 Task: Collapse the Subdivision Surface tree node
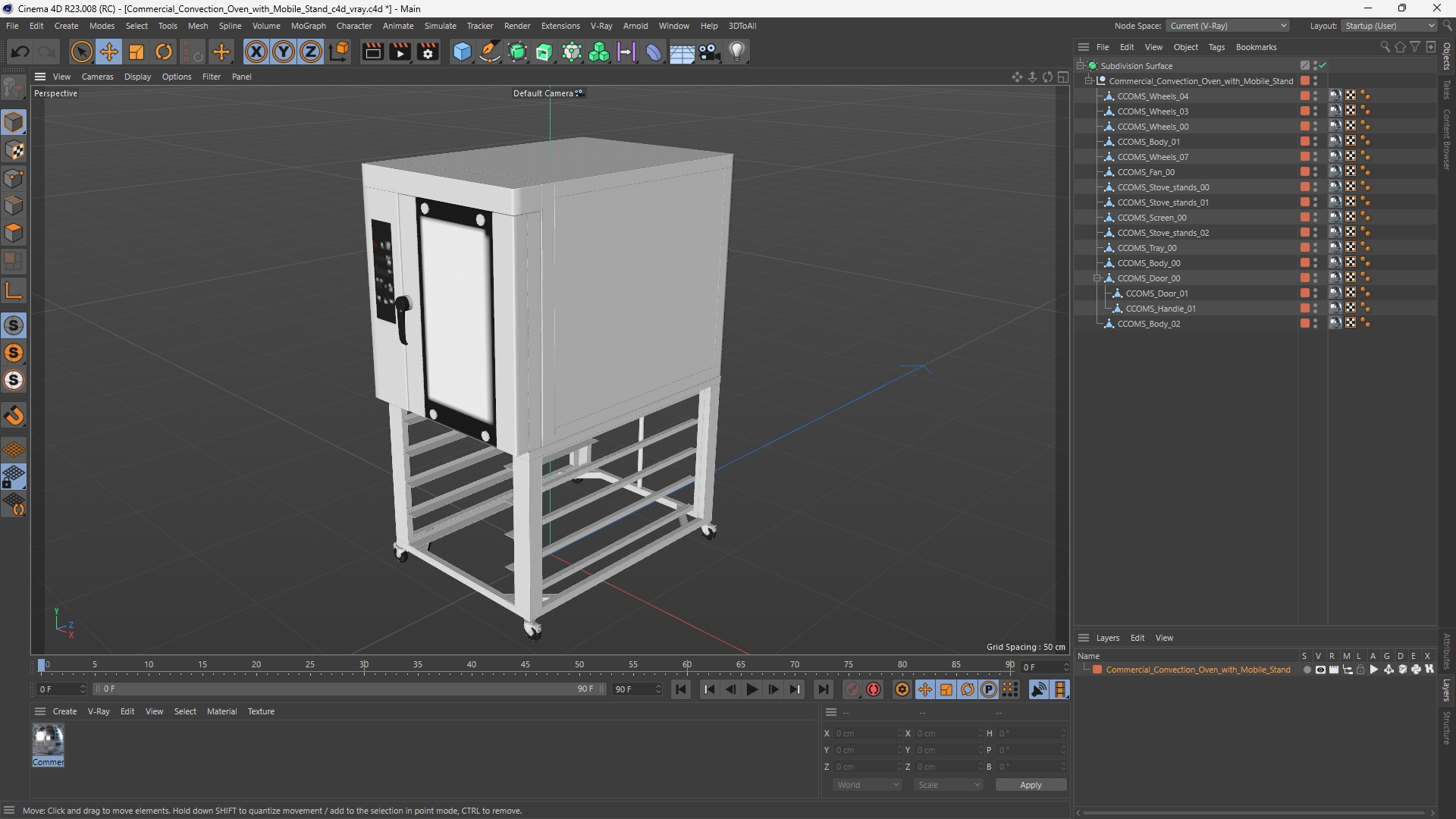[x=1081, y=66]
